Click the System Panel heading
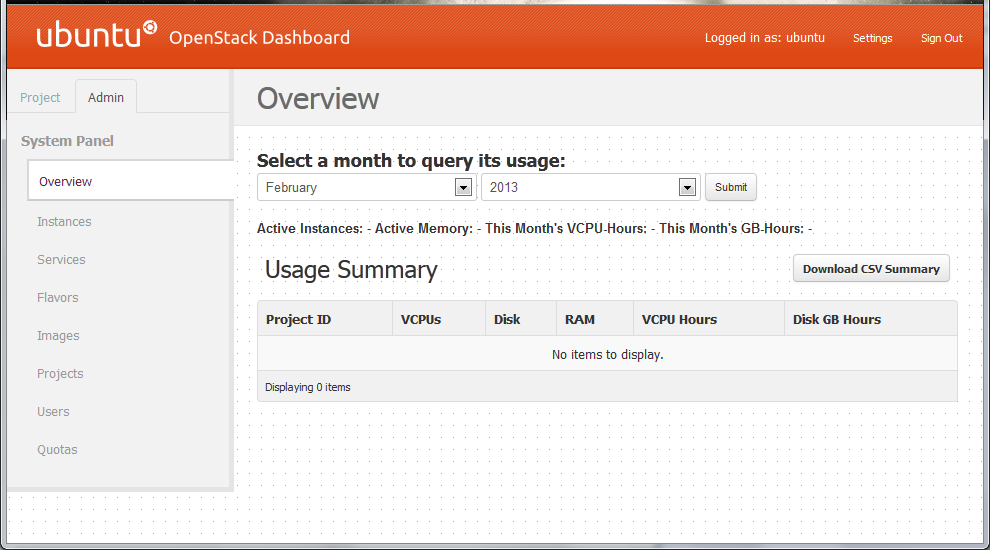Viewport: 990px width, 550px height. (x=68, y=141)
